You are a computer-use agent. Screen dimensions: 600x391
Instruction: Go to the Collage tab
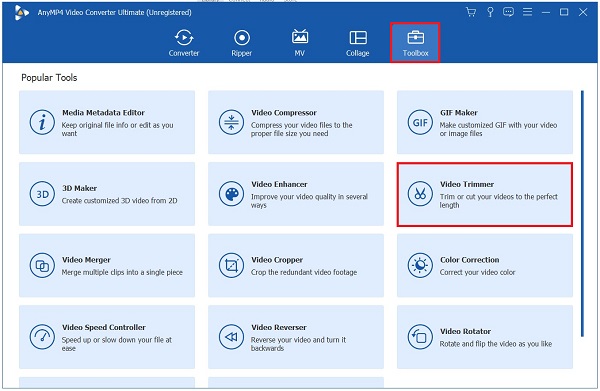[358, 43]
